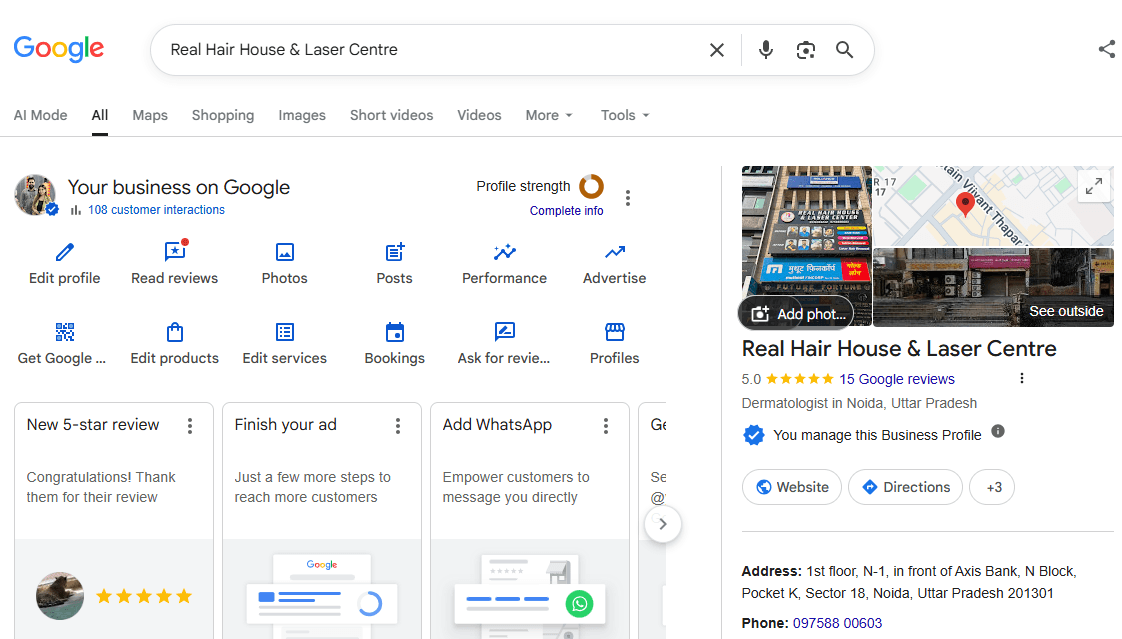Screen dimensions: 1122x639
Task: Click the Profile strength progress ring
Action: click(592, 187)
